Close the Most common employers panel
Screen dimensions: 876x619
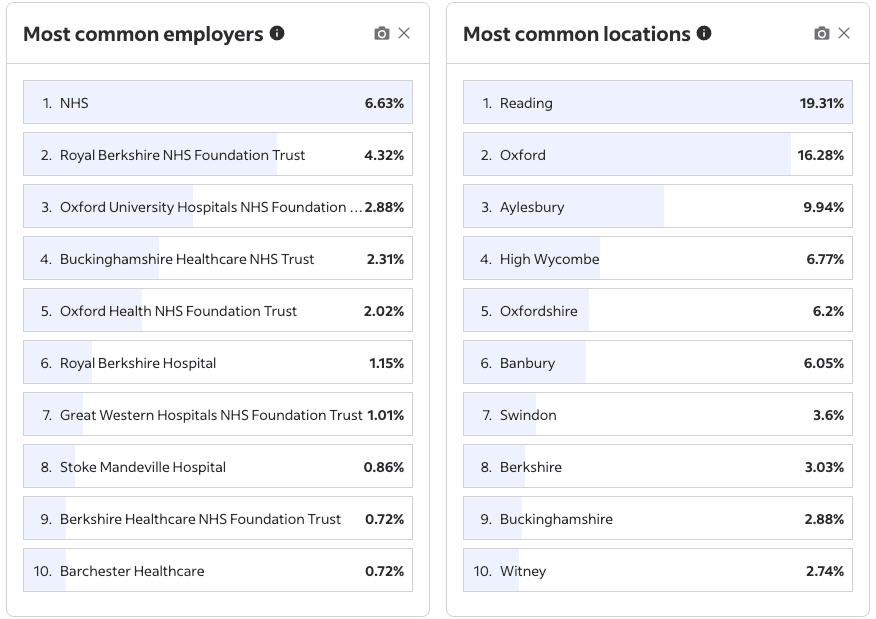click(404, 33)
